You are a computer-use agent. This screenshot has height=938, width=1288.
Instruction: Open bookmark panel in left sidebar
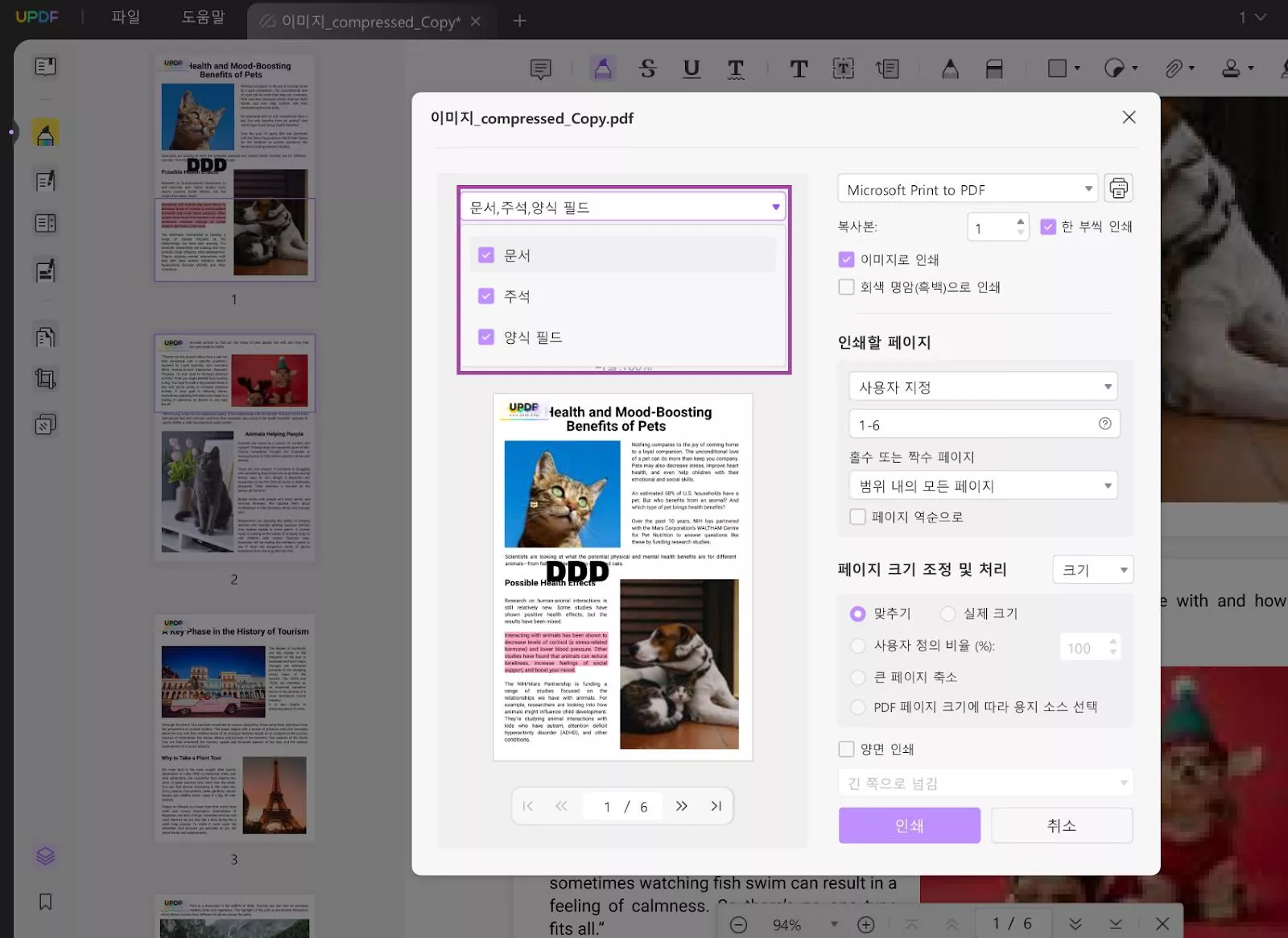46,902
